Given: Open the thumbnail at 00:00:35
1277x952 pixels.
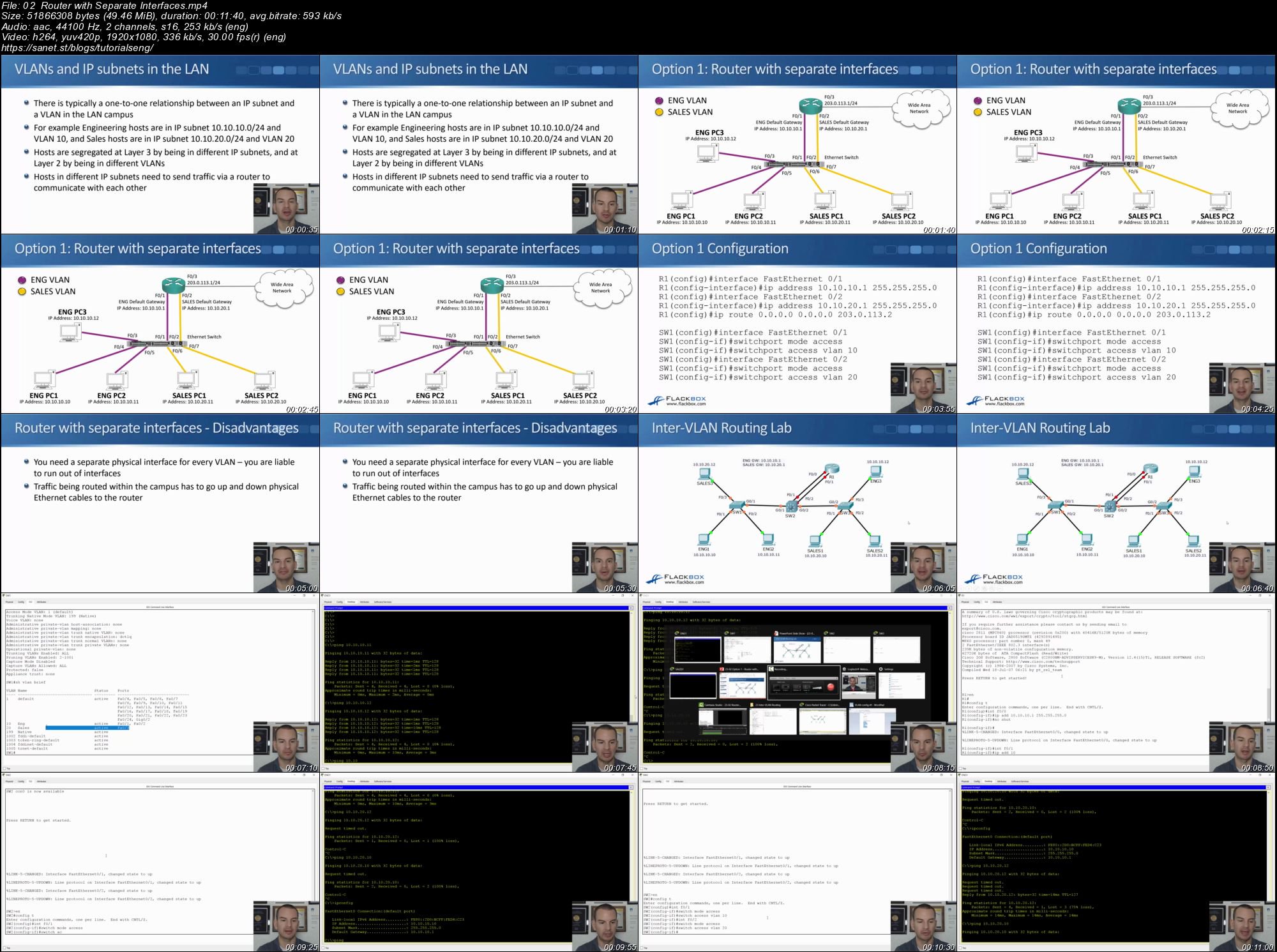Looking at the screenshot, I should (x=160, y=144).
